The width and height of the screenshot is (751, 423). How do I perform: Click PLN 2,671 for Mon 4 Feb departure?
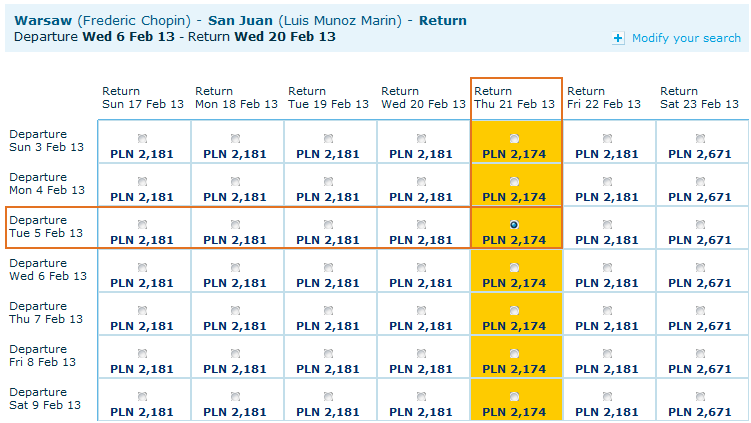700,197
